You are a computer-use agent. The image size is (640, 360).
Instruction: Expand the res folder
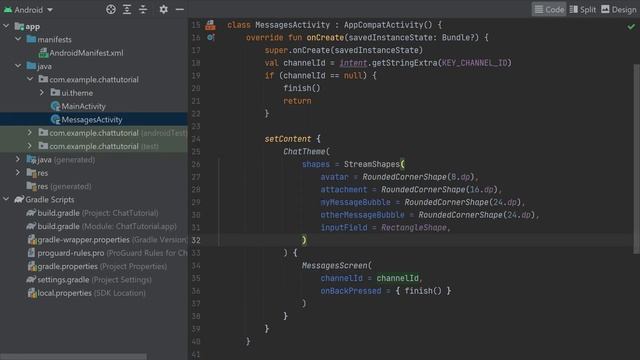click(x=18, y=173)
